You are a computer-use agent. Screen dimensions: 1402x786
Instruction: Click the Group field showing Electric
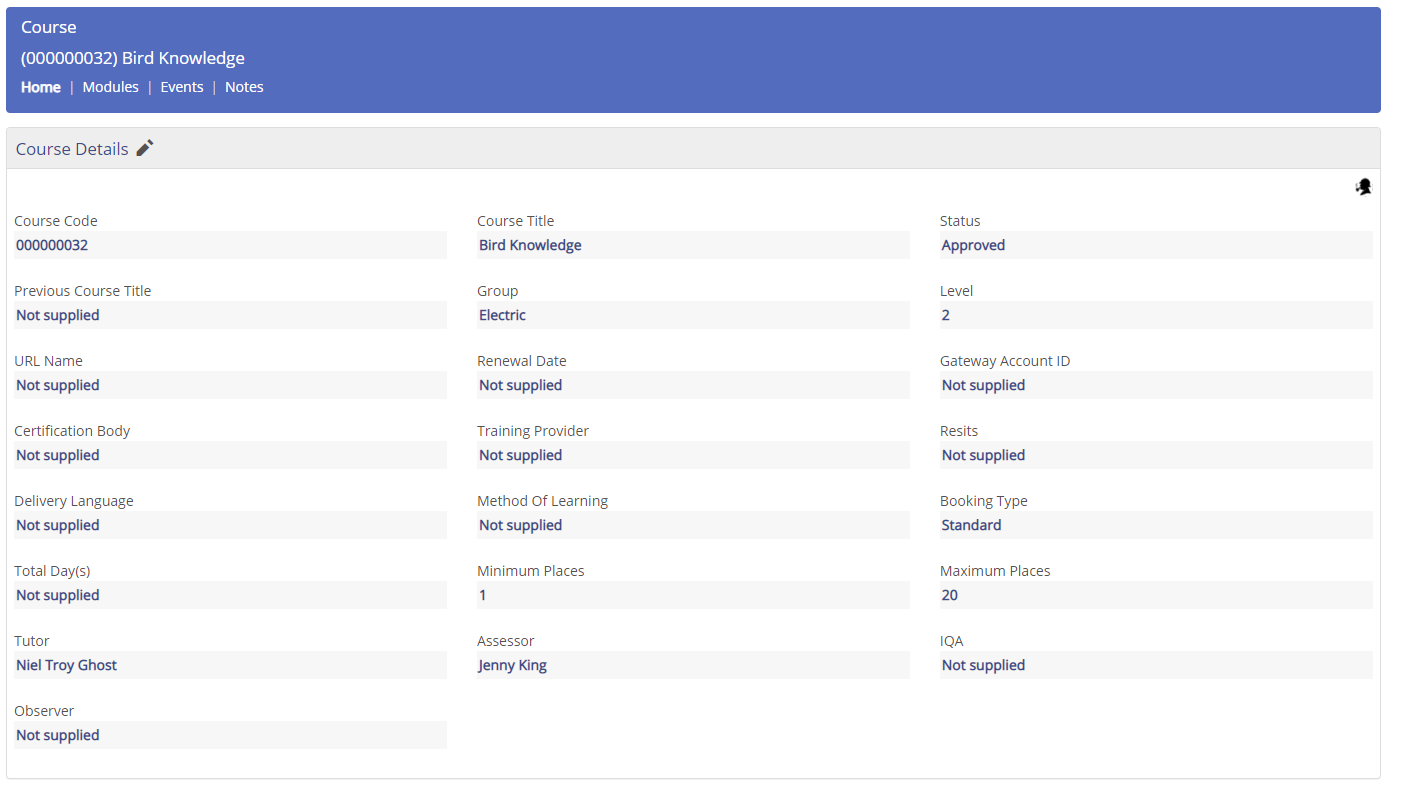(x=694, y=315)
